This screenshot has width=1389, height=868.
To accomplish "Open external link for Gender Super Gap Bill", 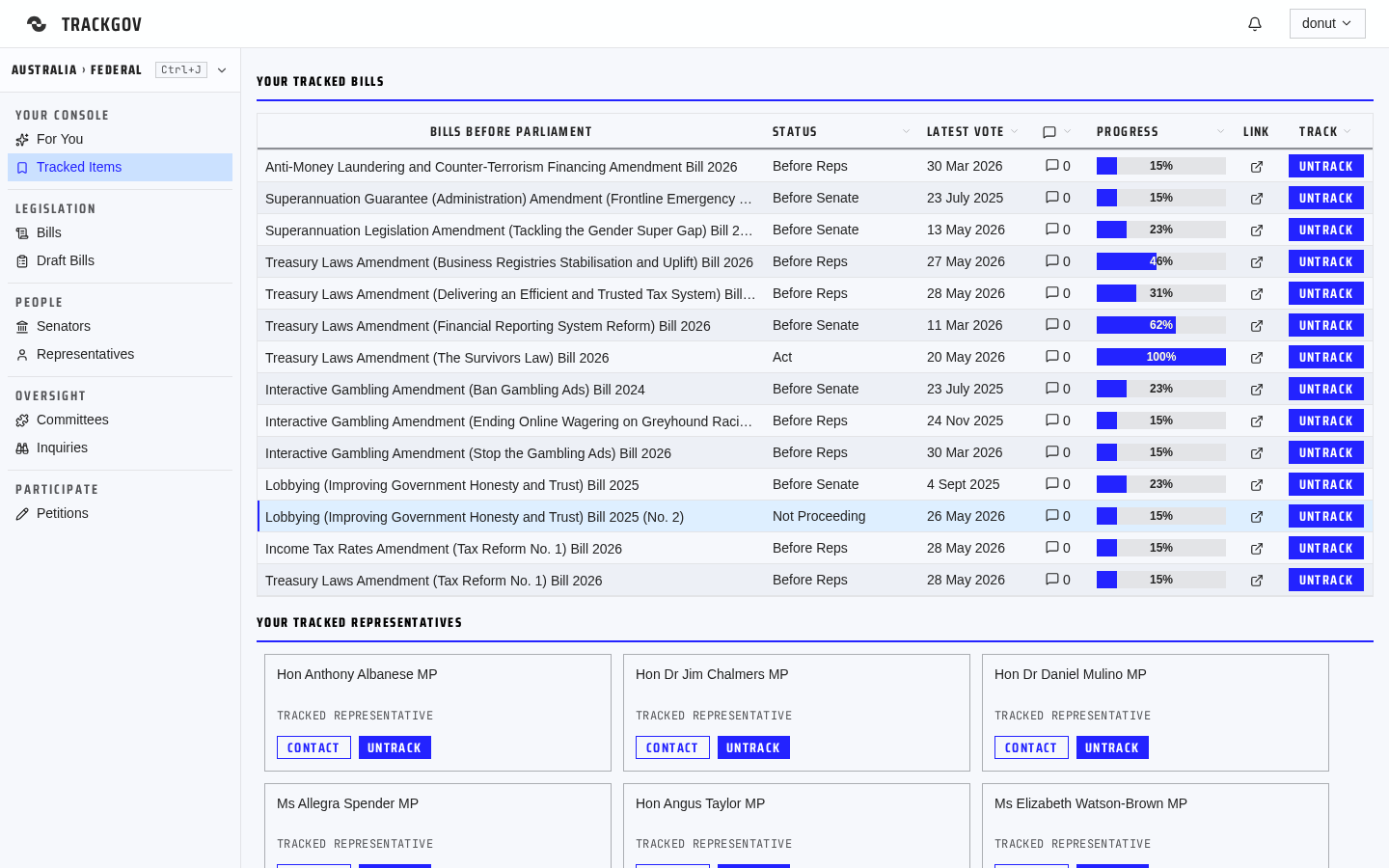I will pos(1257,231).
